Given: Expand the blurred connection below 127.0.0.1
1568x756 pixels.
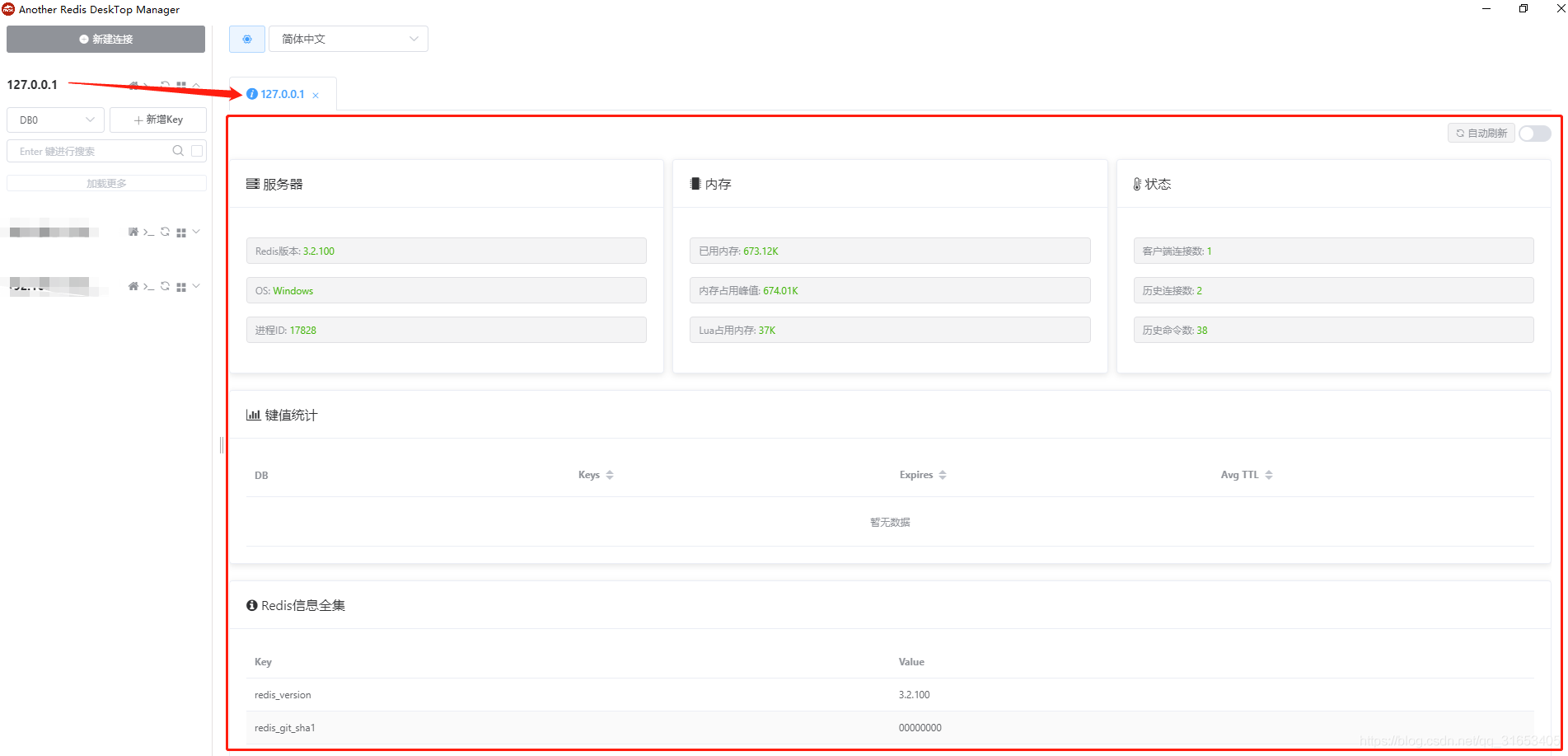Looking at the screenshot, I should point(196,232).
